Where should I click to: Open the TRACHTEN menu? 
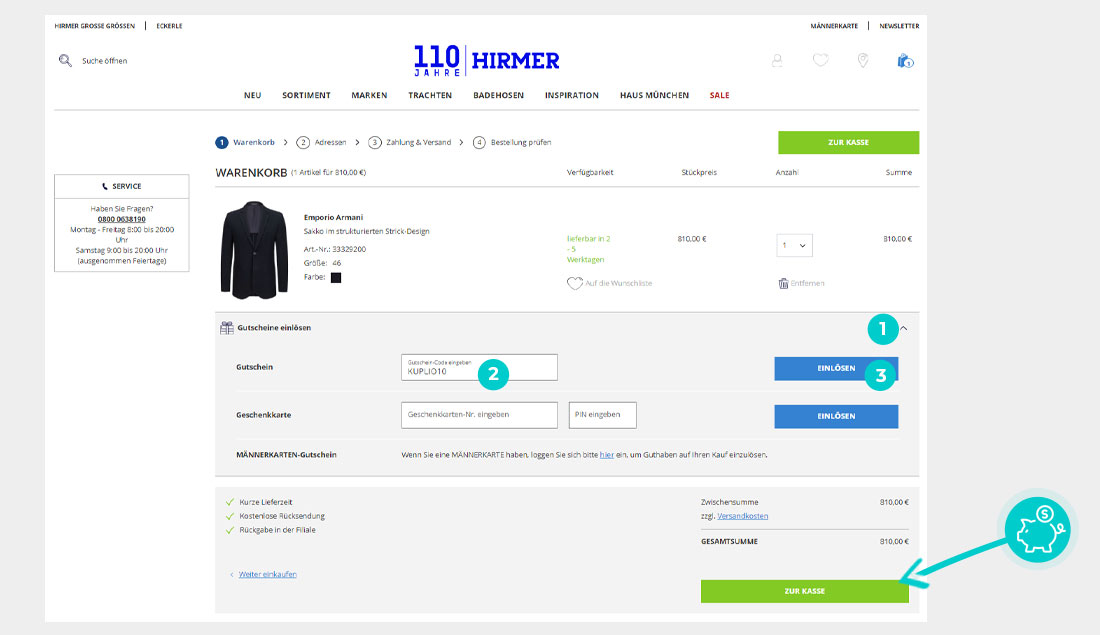(430, 95)
